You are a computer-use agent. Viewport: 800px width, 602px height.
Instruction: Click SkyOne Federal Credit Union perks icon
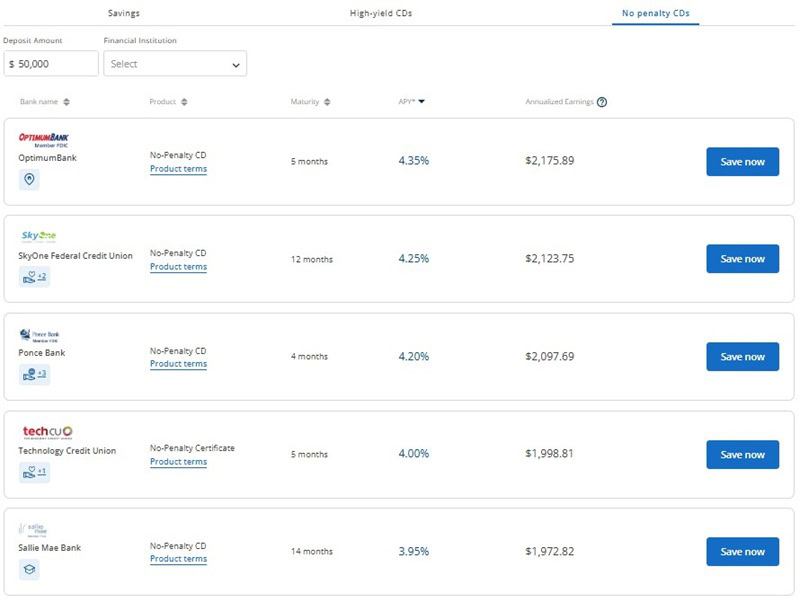pyautogui.click(x=34, y=277)
